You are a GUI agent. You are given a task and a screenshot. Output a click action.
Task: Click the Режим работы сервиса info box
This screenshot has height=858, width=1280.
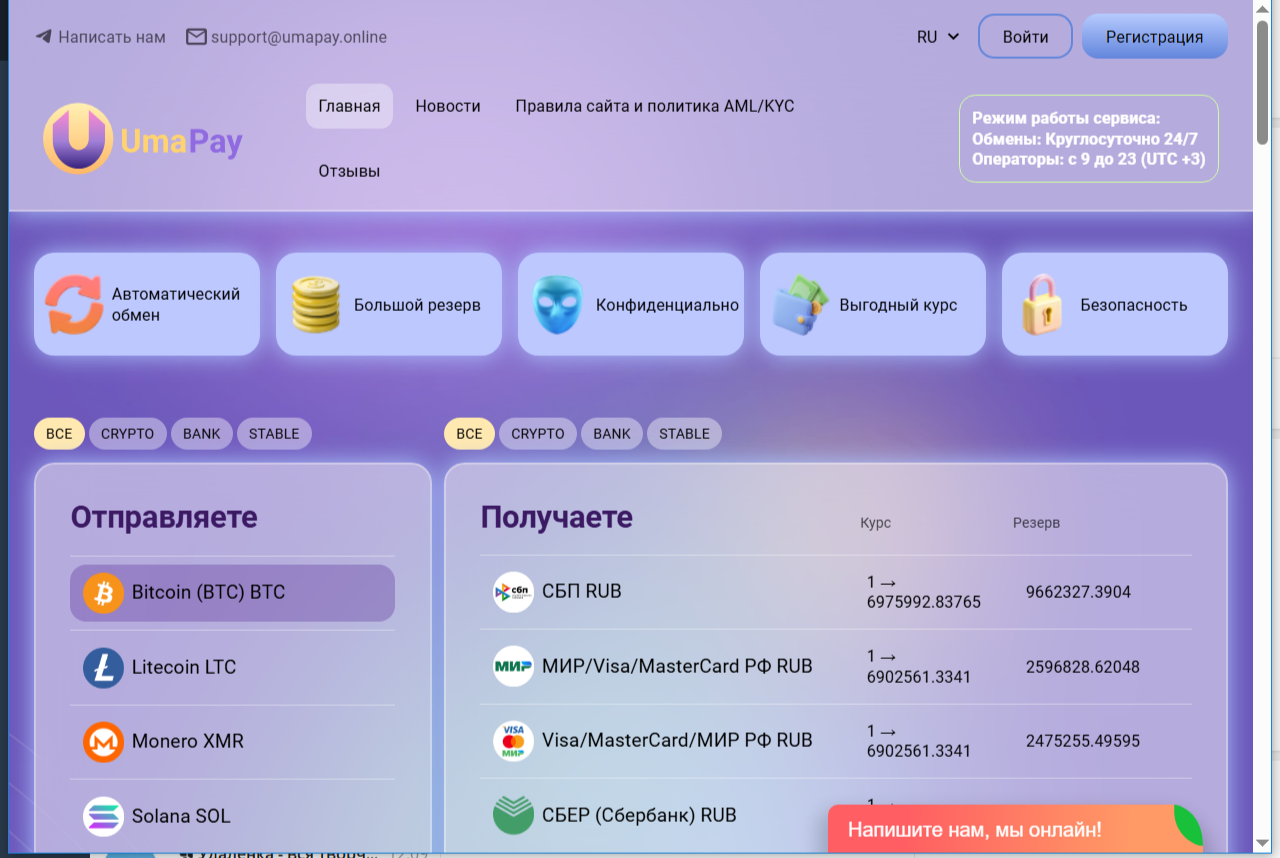point(1089,139)
